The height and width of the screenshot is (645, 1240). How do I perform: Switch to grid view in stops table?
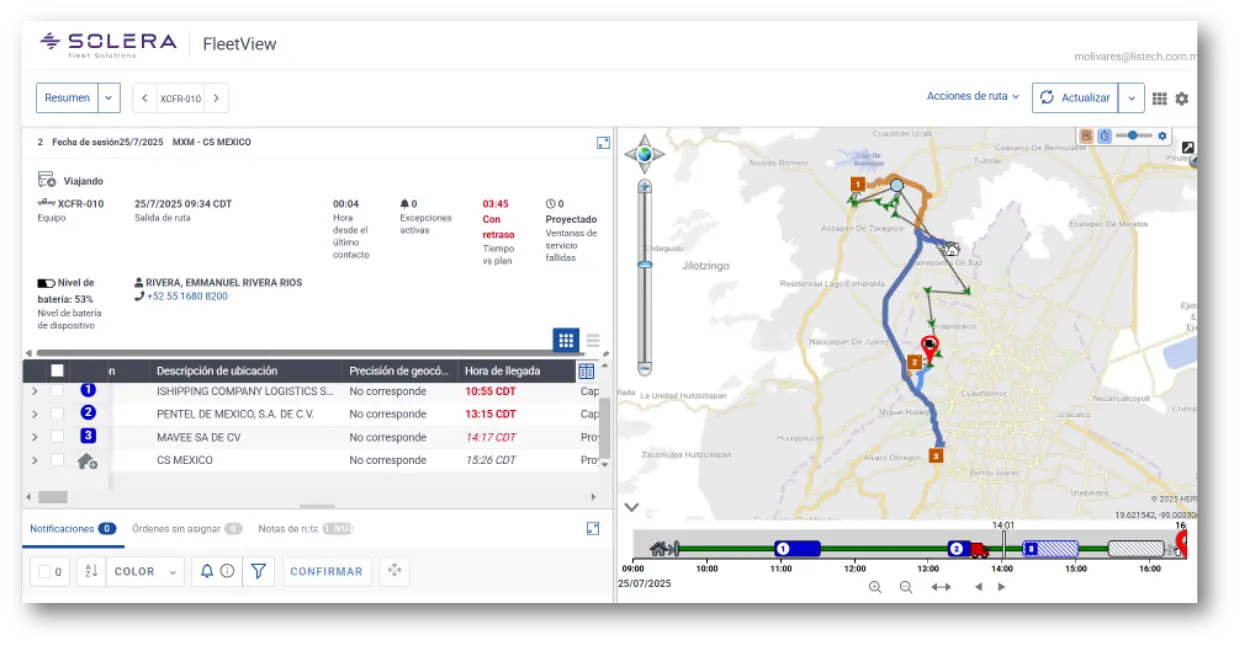coord(566,340)
